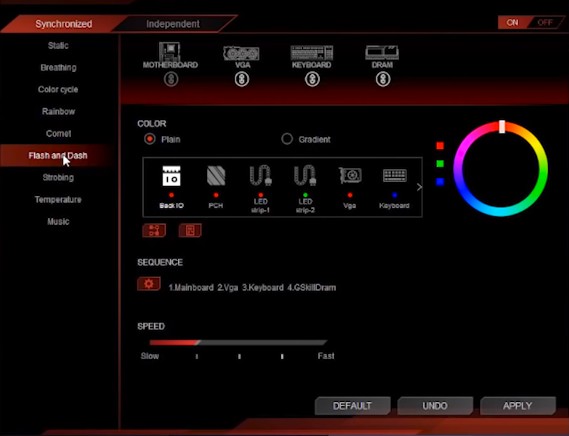Viewport: 569px width, 436px height.
Task: Expand zone list with right chevron
Action: (x=419, y=187)
